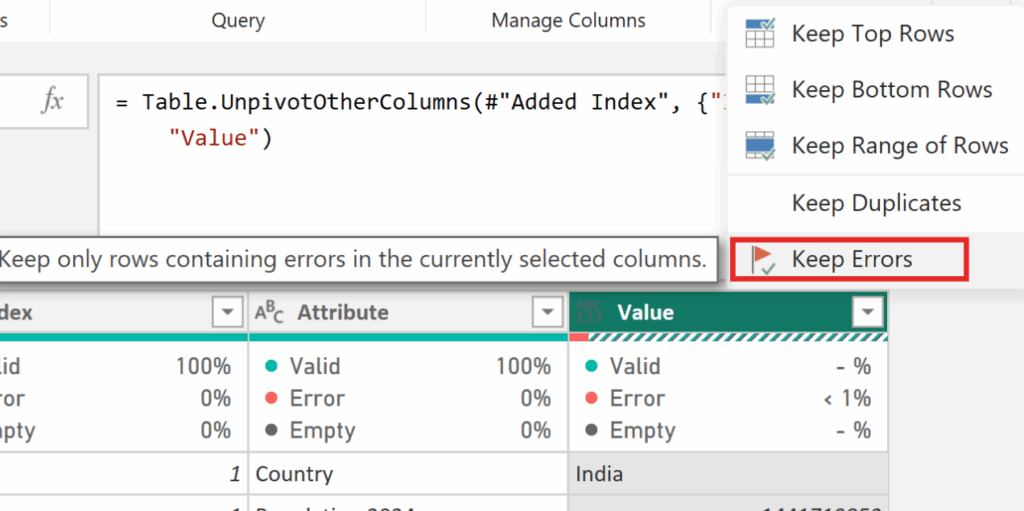Click the red flag Keep Errors icon
Viewport: 1024px width, 511px height.
click(762, 260)
